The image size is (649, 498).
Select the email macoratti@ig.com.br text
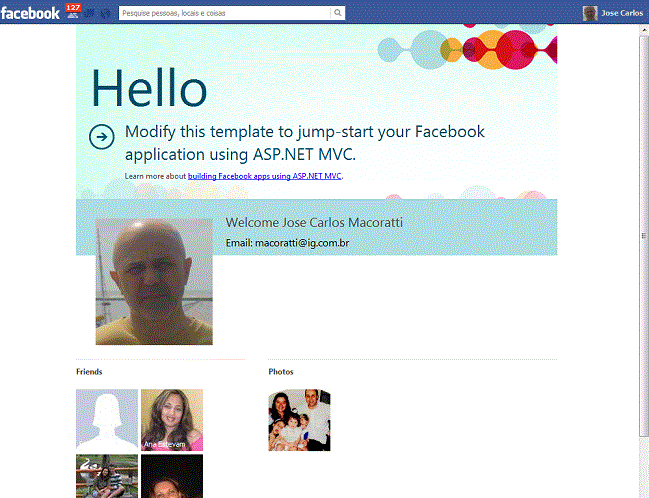(302, 243)
